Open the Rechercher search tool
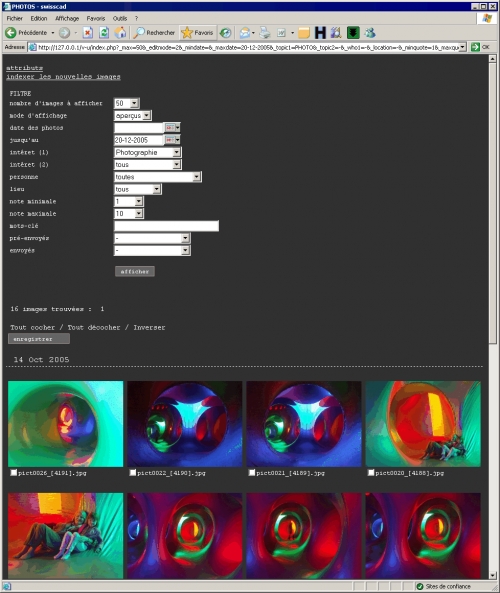Viewport: 500px width, 593px height. coord(155,33)
